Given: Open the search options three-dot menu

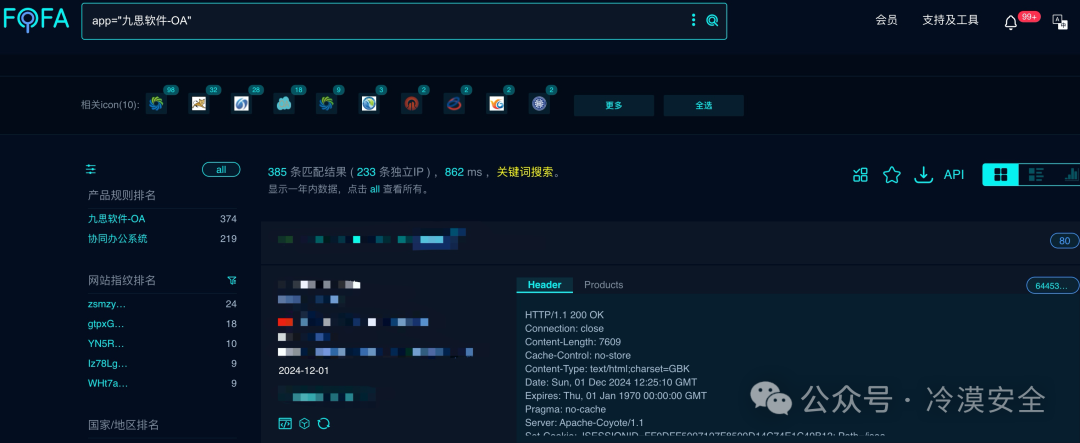Looking at the screenshot, I should coord(694,21).
